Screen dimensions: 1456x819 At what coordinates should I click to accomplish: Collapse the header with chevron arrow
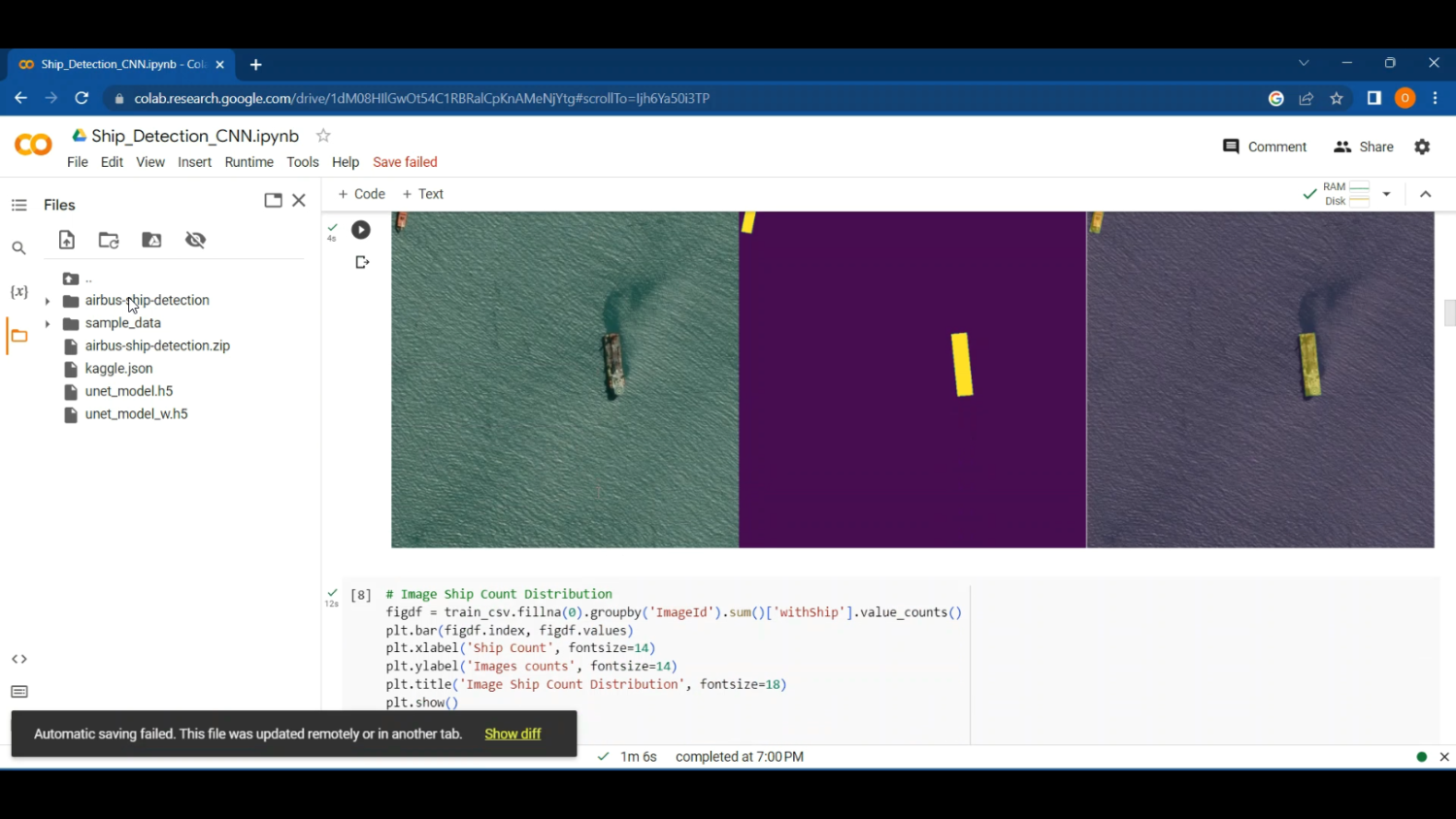click(x=1425, y=194)
